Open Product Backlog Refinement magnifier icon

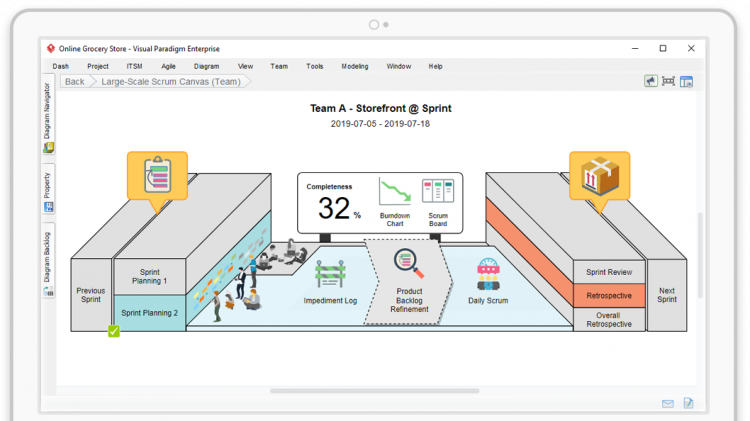click(409, 264)
